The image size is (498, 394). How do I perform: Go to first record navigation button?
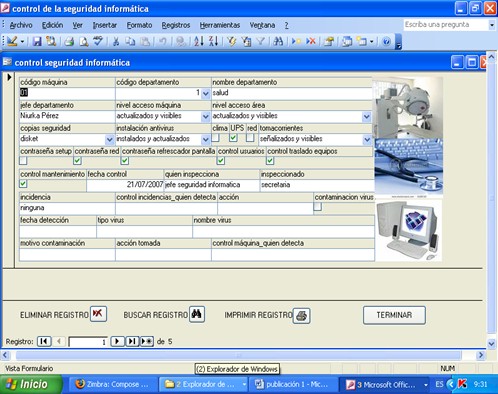pyautogui.click(x=44, y=341)
